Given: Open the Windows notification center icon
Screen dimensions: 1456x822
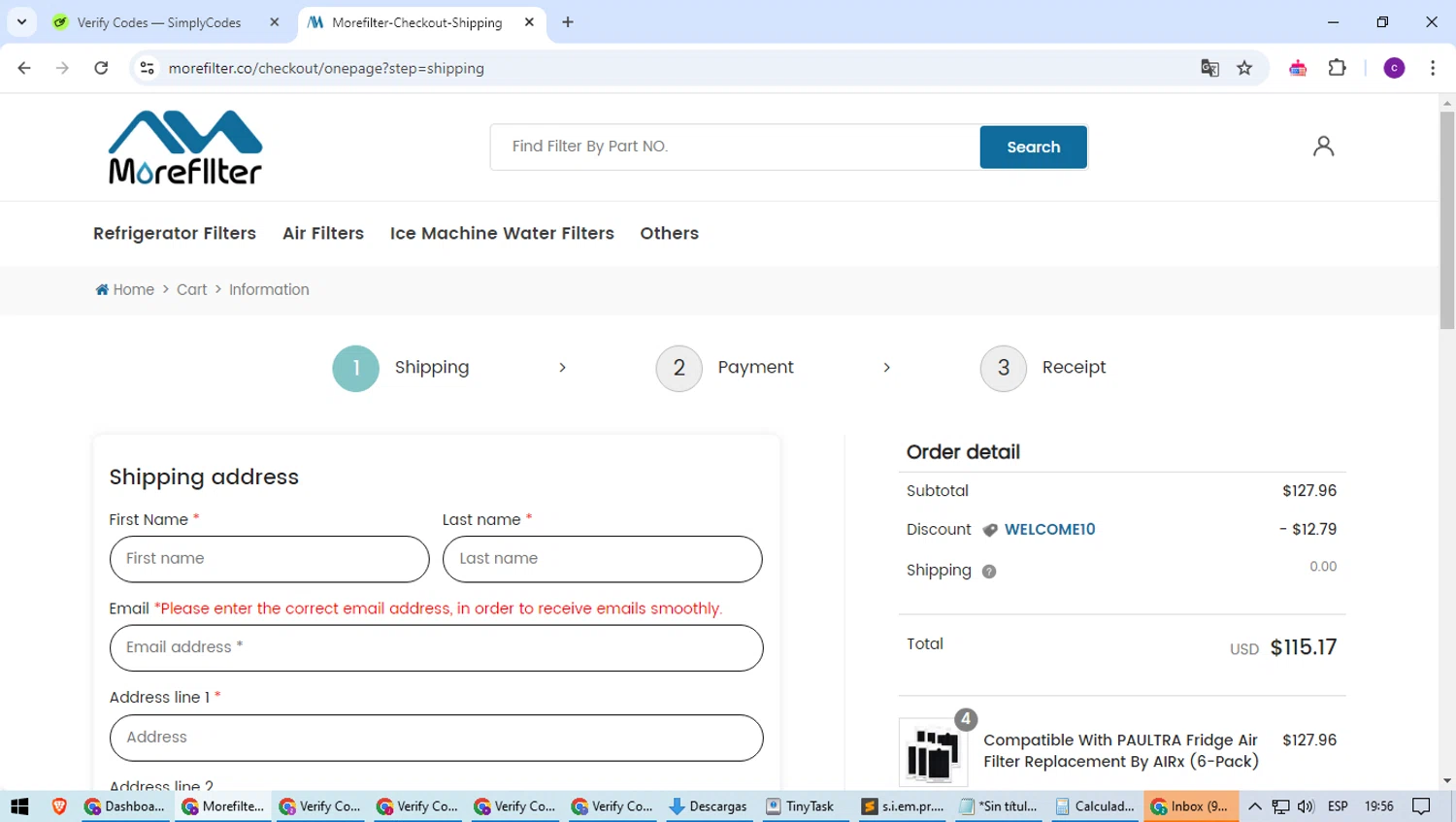Looking at the screenshot, I should tap(1422, 806).
